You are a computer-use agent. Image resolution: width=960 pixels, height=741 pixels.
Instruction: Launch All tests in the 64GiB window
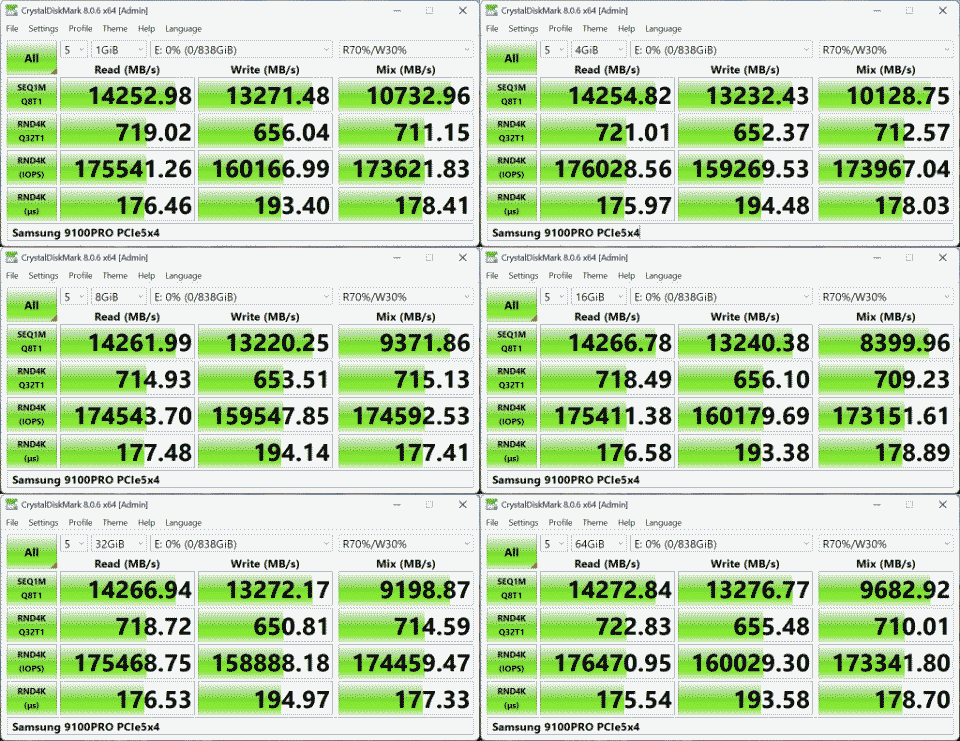tap(512, 552)
